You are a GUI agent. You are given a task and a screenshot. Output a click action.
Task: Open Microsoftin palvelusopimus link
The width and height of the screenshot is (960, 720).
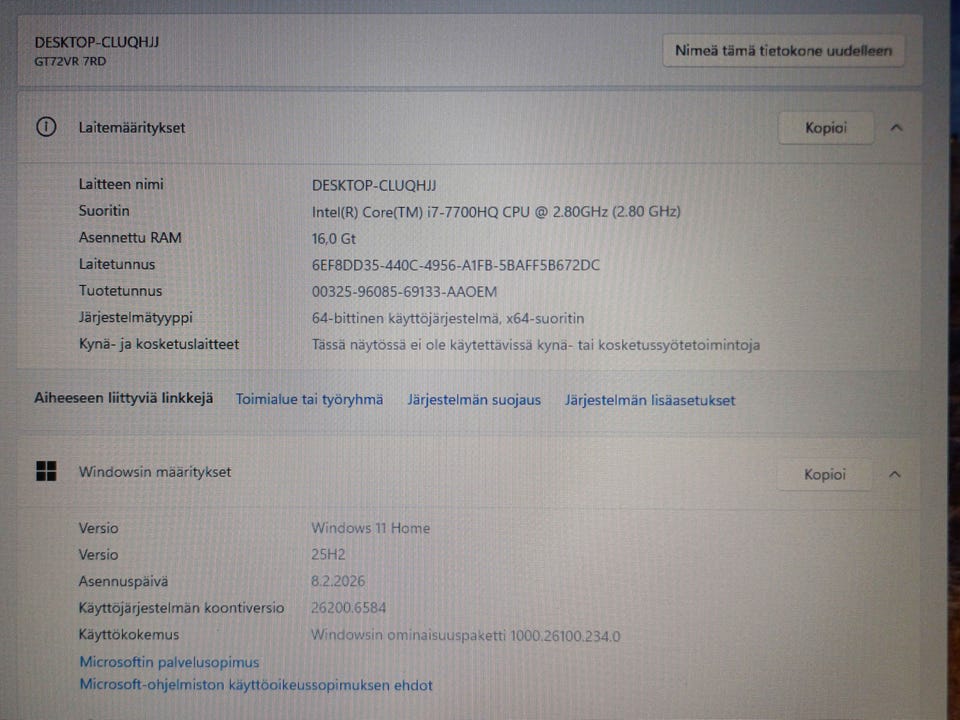[x=170, y=662]
